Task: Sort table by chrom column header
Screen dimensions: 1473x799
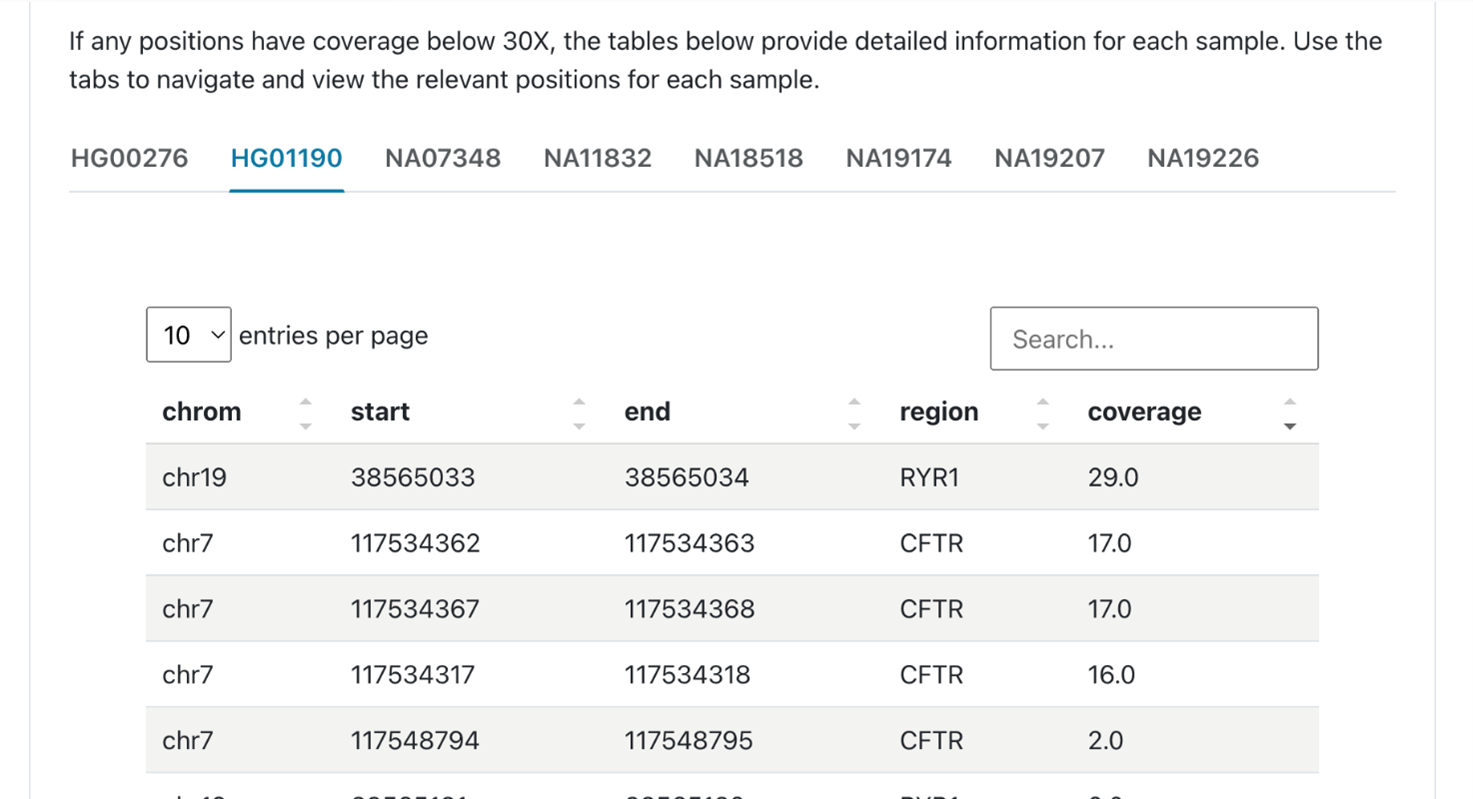Action: tap(201, 412)
